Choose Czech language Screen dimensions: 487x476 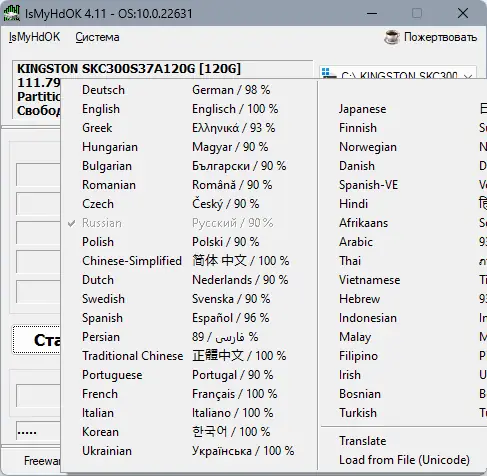(x=189, y=204)
